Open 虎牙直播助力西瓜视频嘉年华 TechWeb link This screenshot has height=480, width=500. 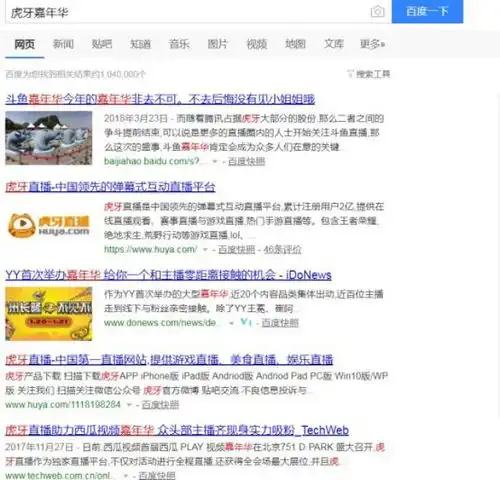[177, 430]
